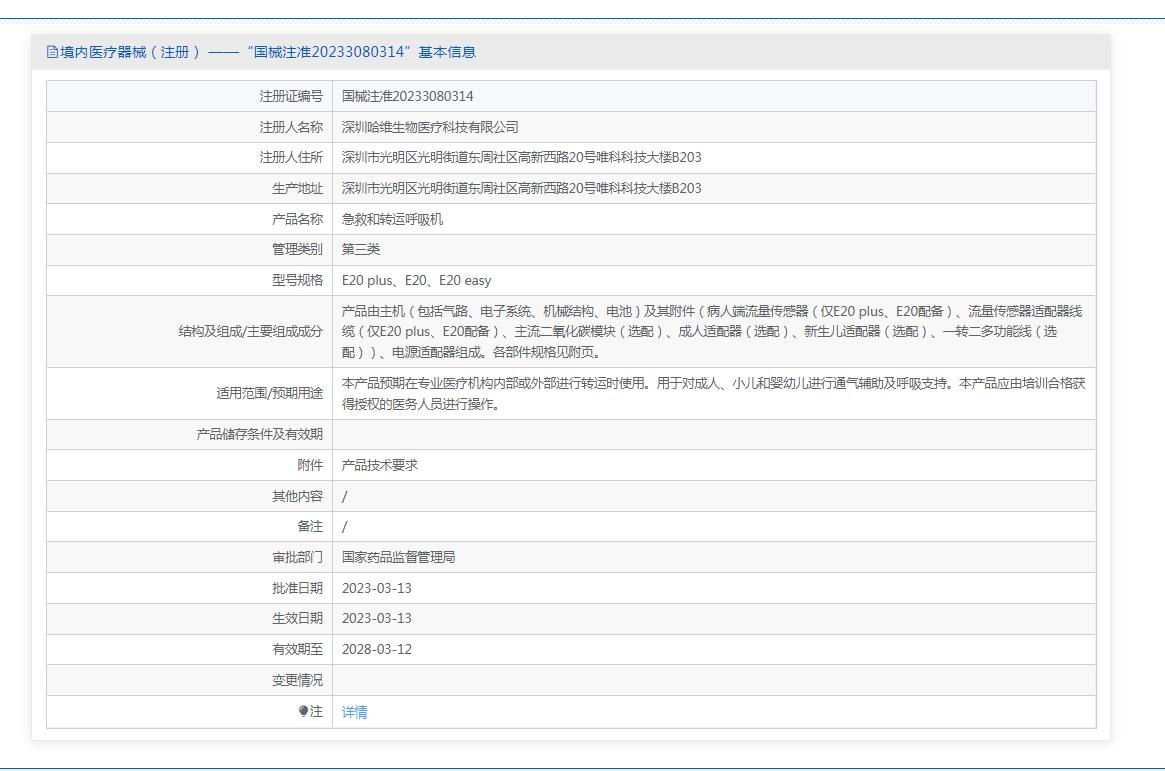The width and height of the screenshot is (1165, 771).
Task: Click the address value in the 生产地址 row
Action: [x=521, y=188]
